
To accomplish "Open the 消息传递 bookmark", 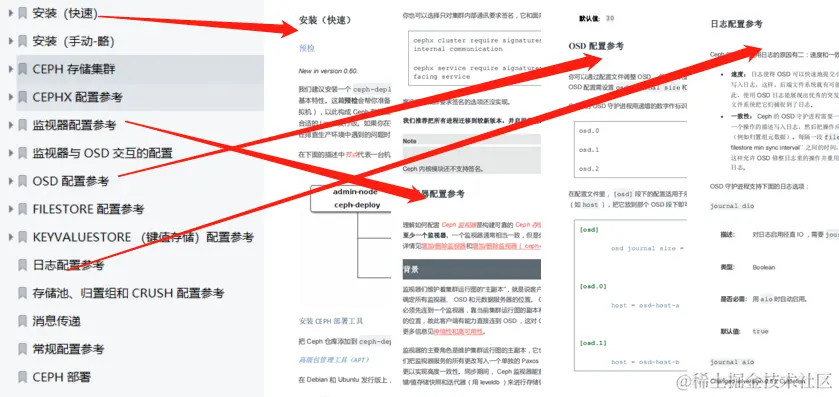I will pos(57,321).
